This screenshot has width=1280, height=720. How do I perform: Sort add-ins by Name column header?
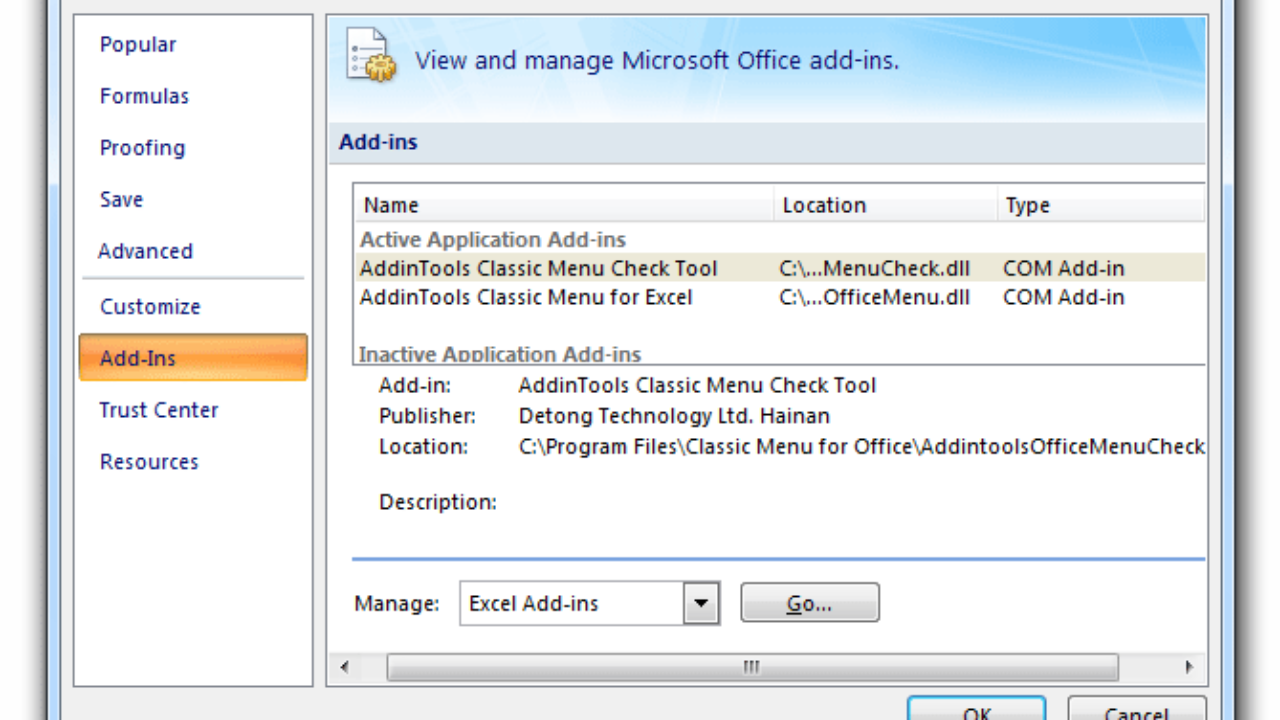[564, 205]
